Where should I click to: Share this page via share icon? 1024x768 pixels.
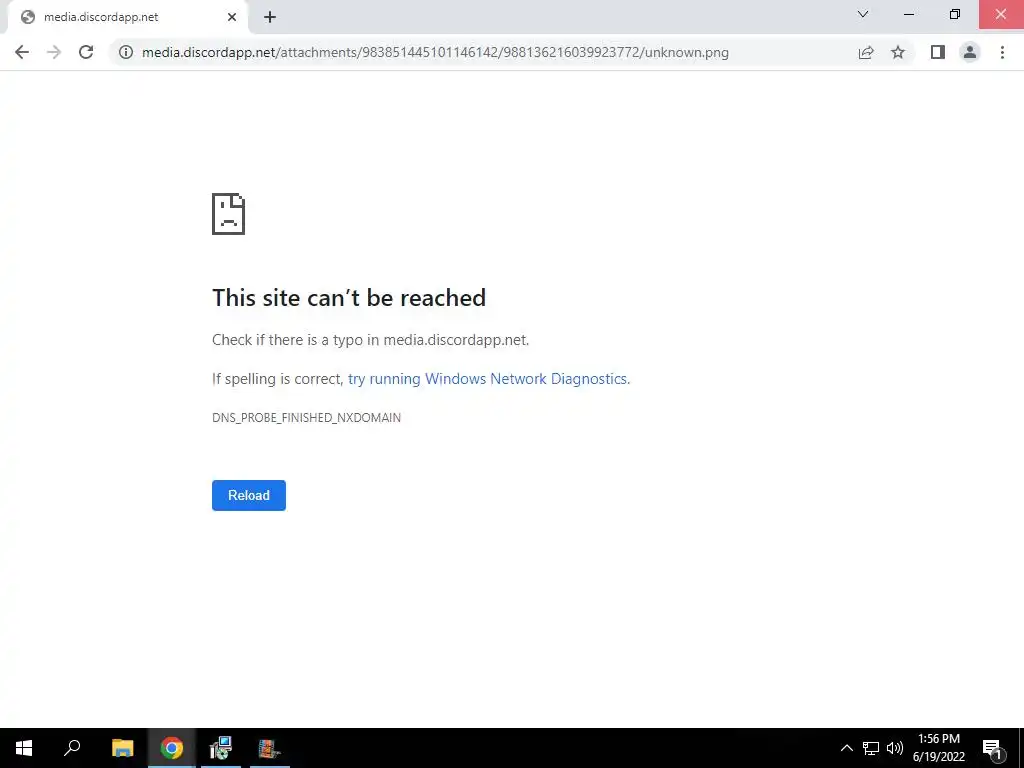pos(866,52)
